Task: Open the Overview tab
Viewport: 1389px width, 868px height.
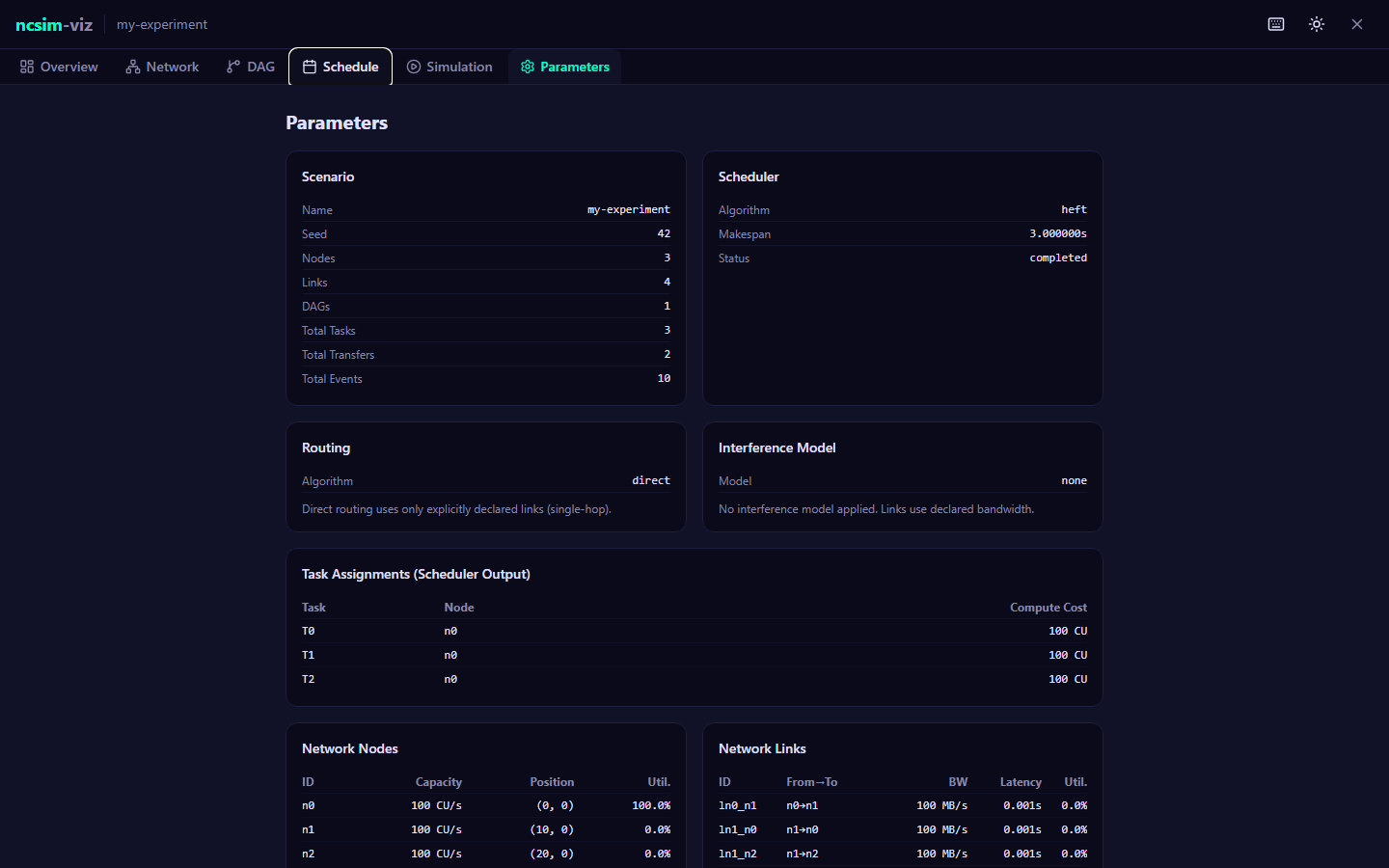Action: (x=59, y=67)
